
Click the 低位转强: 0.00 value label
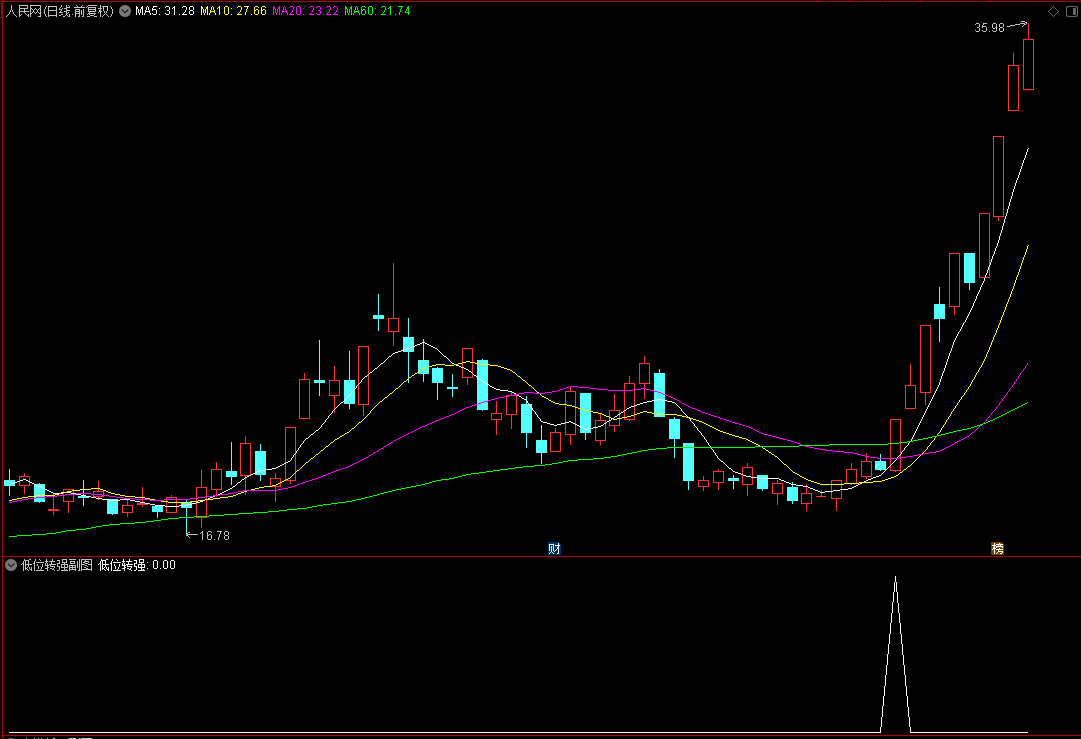pos(137,565)
